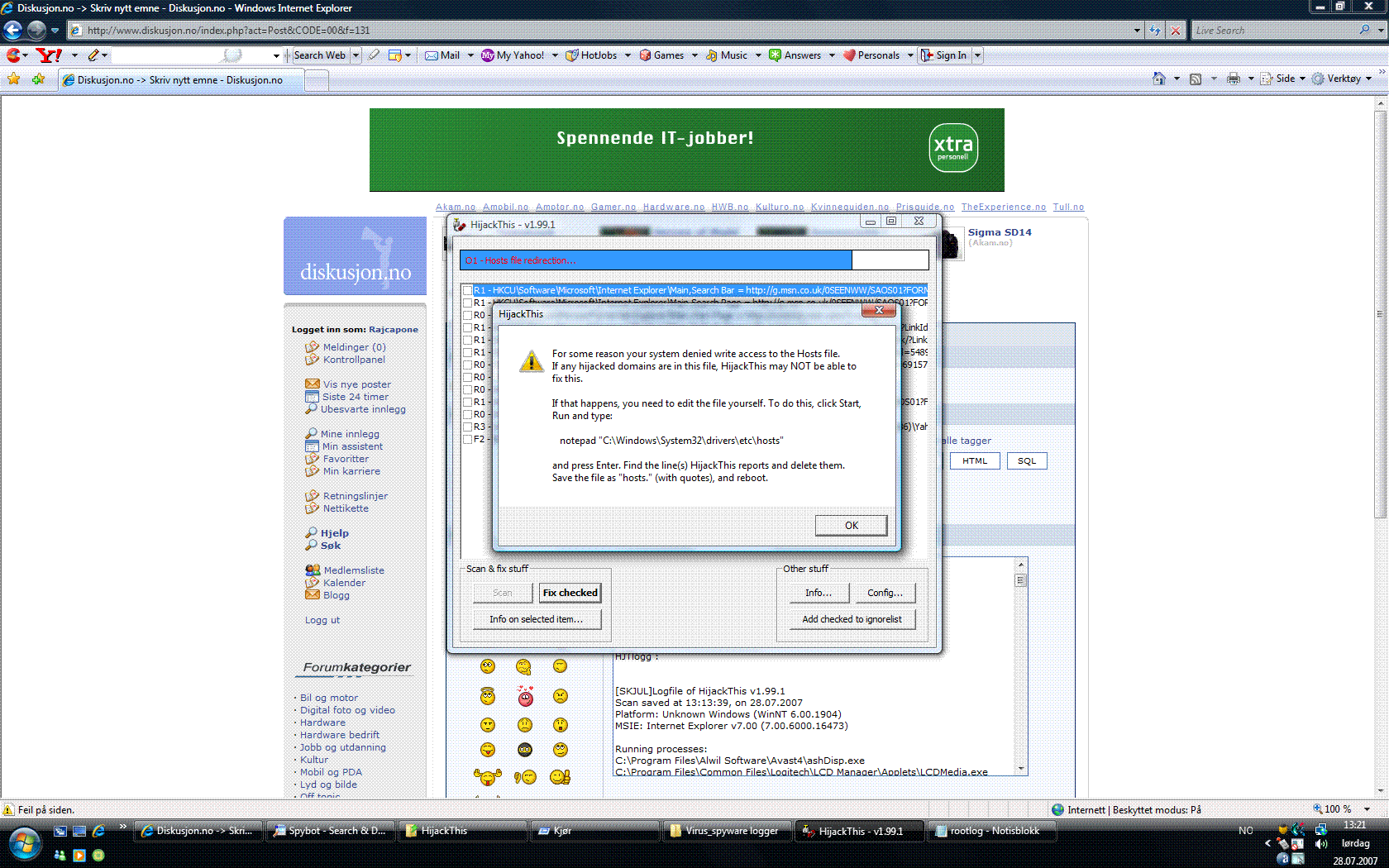Click the Yahoo! Y logo icon
1389x868 pixels.
point(50,55)
